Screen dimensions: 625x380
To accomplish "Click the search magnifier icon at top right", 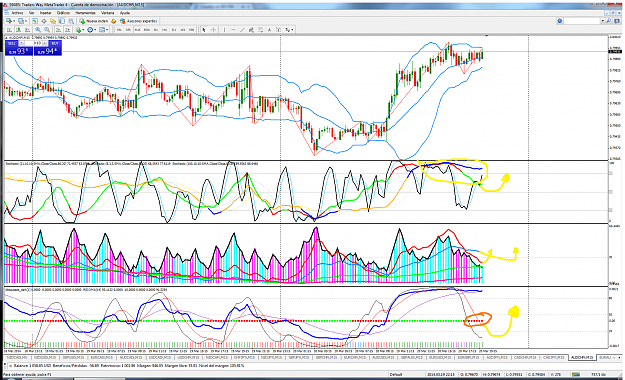I will [x=608, y=21].
